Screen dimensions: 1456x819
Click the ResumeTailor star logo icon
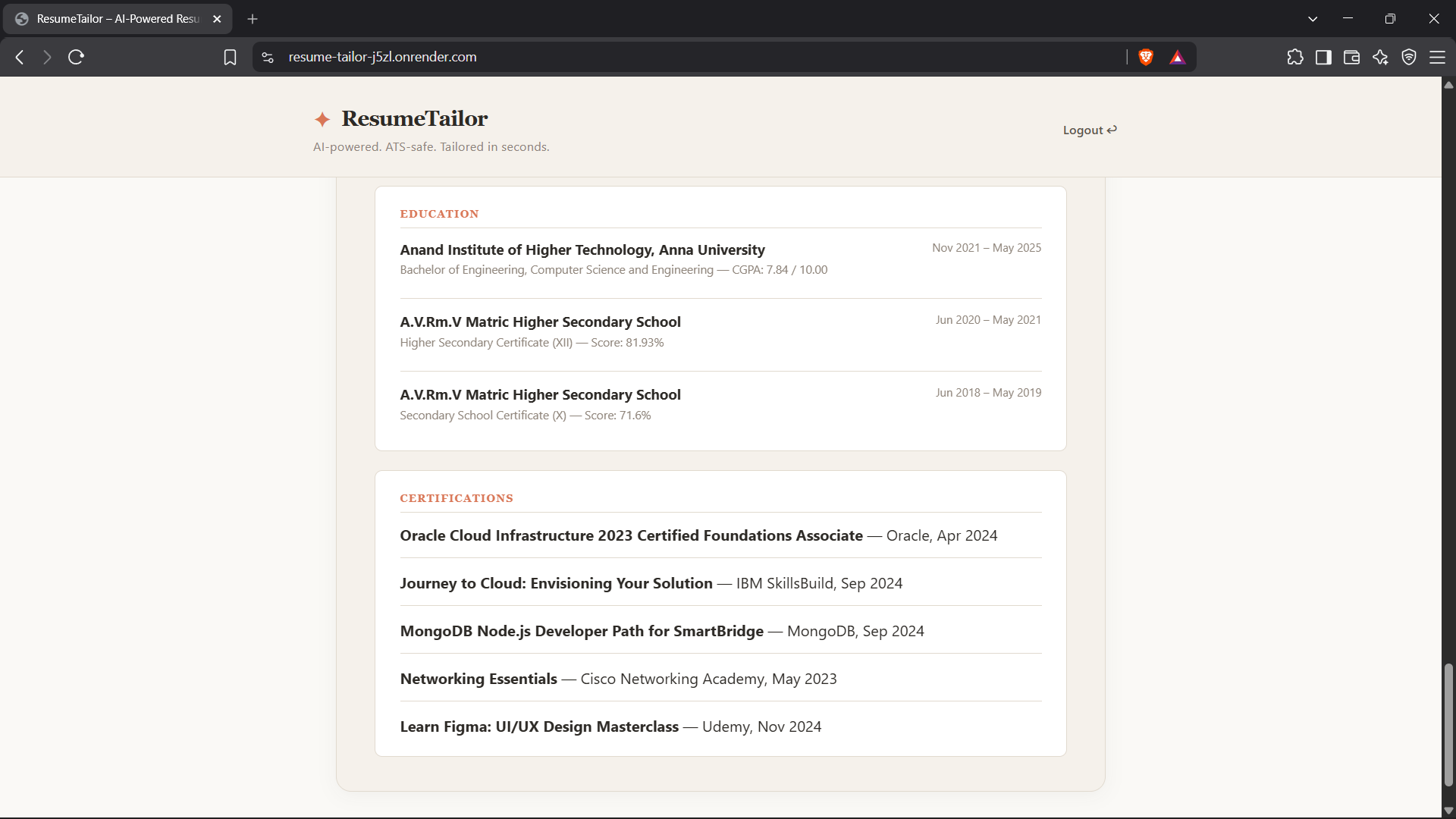click(x=322, y=119)
